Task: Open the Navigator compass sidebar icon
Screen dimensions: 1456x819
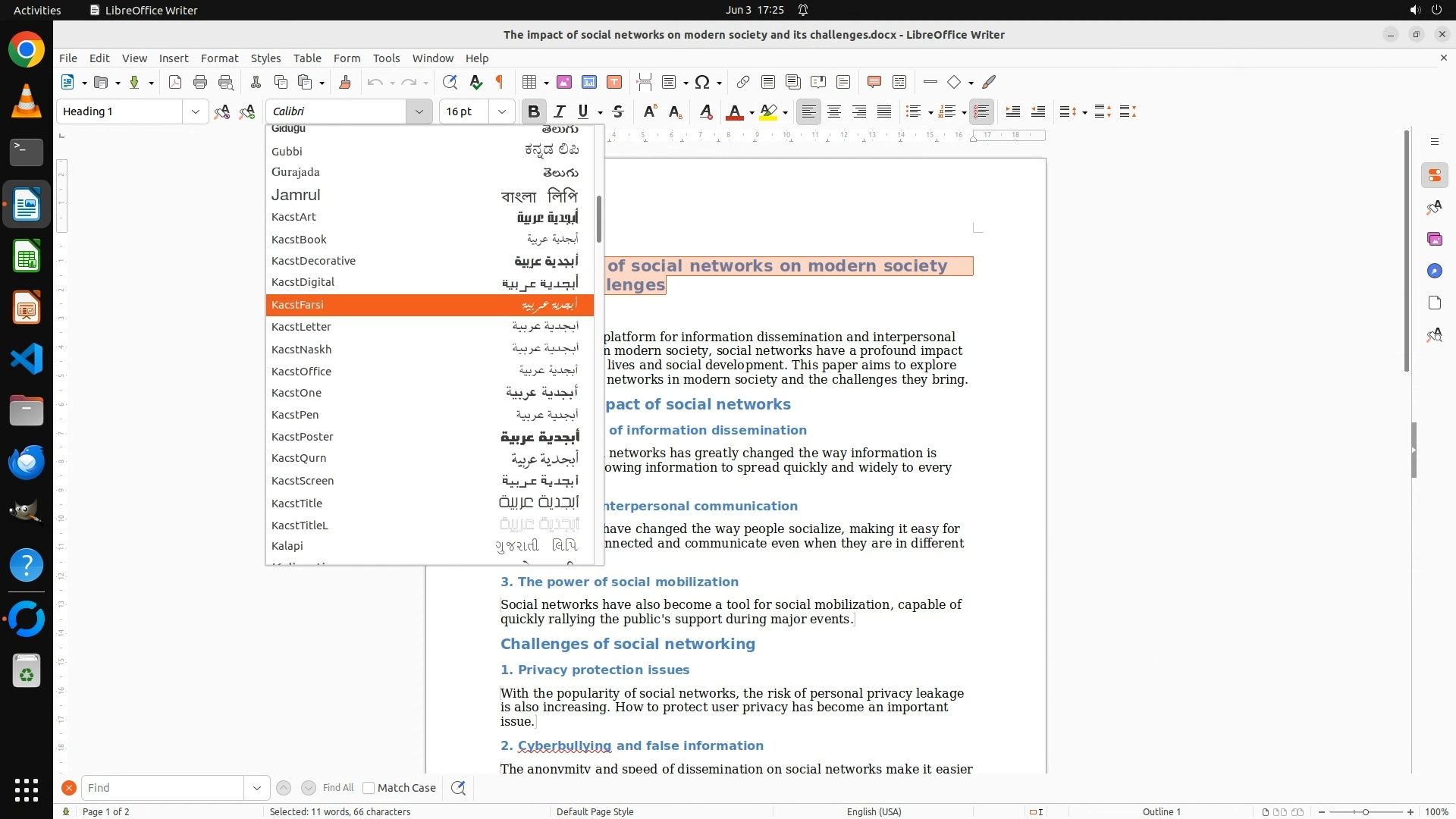Action: tap(1434, 271)
